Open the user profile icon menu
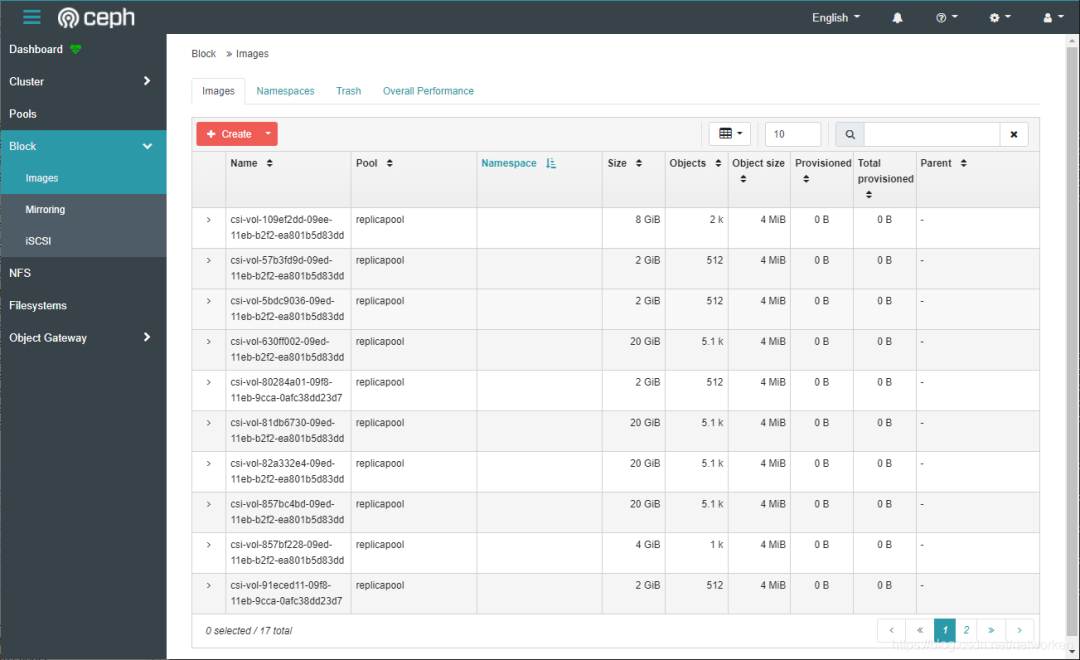 click(x=1053, y=18)
